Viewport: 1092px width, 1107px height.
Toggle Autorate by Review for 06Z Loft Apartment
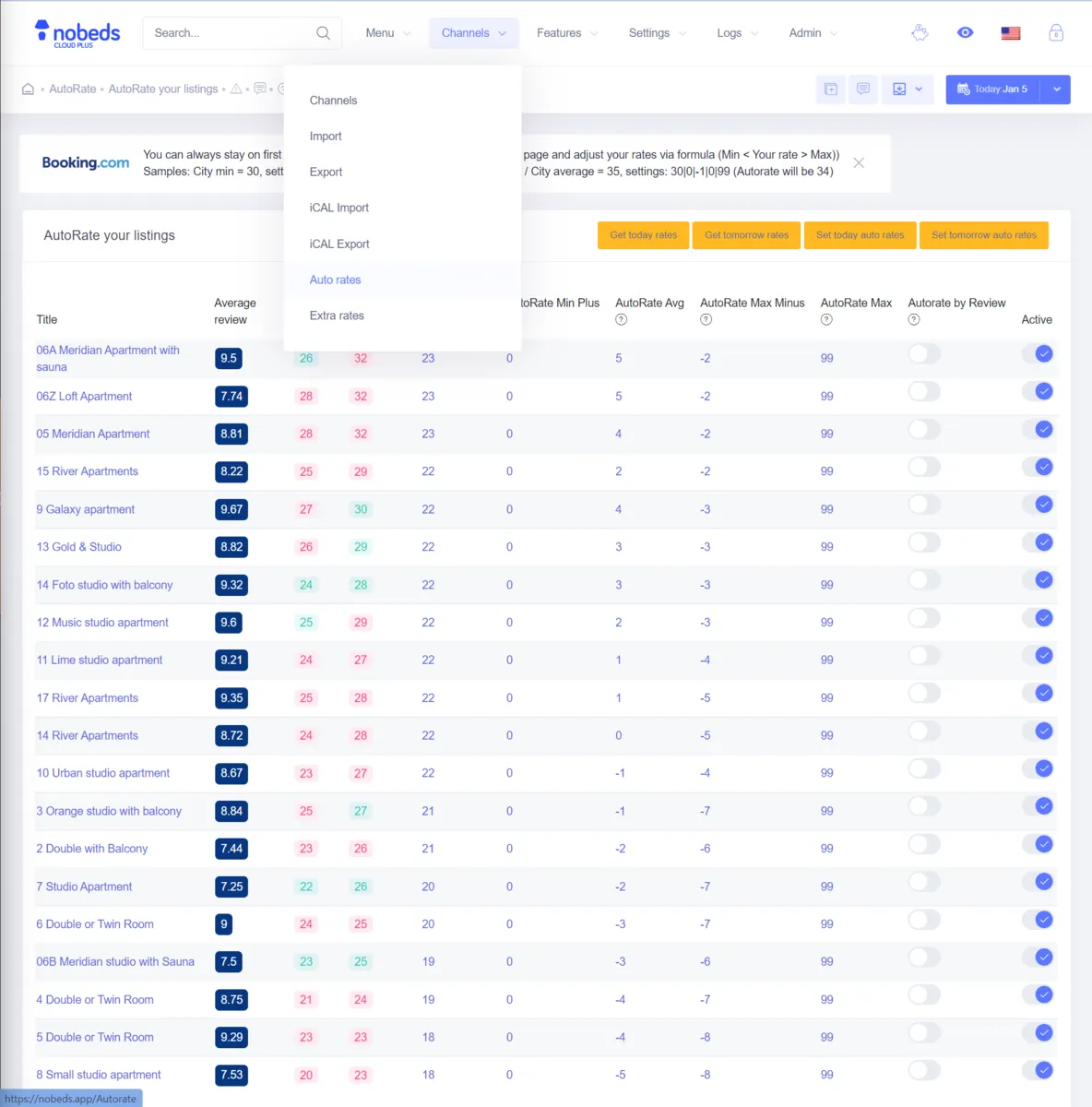point(924,392)
